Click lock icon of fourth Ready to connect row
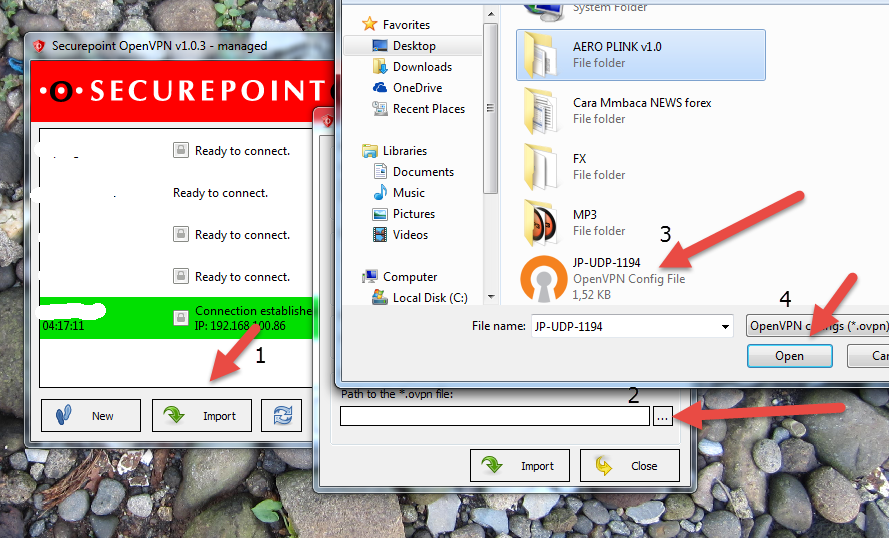 tap(181, 276)
